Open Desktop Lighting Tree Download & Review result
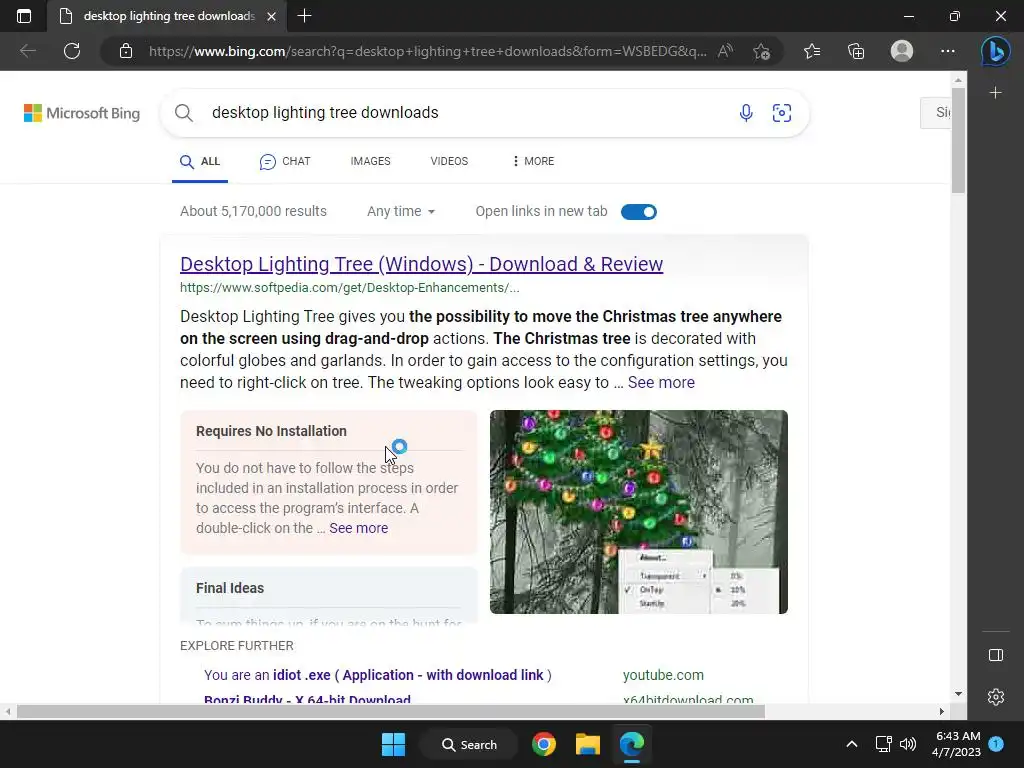This screenshot has height=768, width=1024. tap(421, 264)
